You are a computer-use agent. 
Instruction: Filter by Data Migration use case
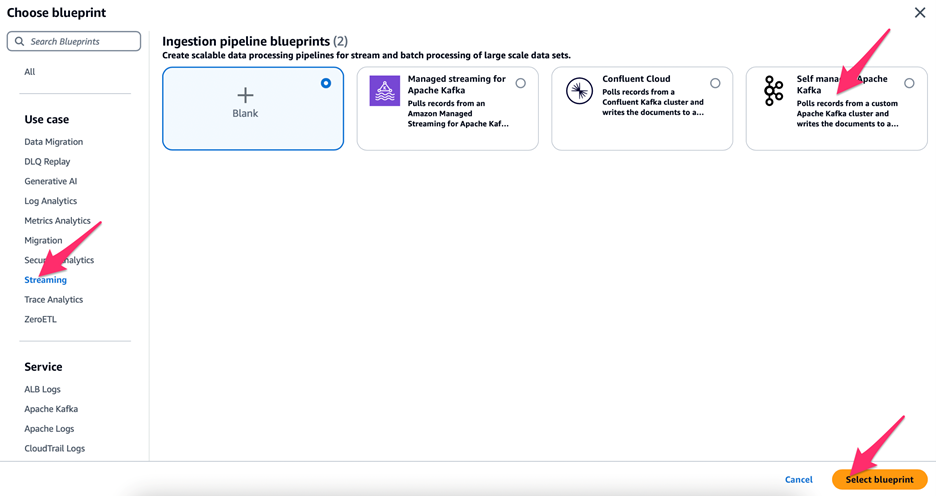click(54, 141)
